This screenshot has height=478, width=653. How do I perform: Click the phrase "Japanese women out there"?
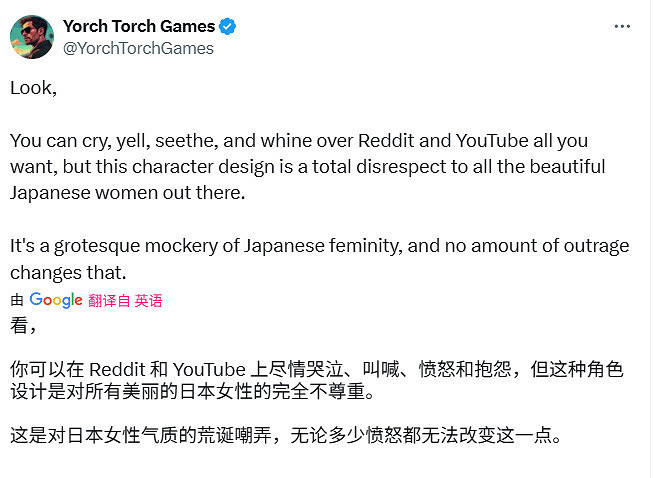click(127, 192)
